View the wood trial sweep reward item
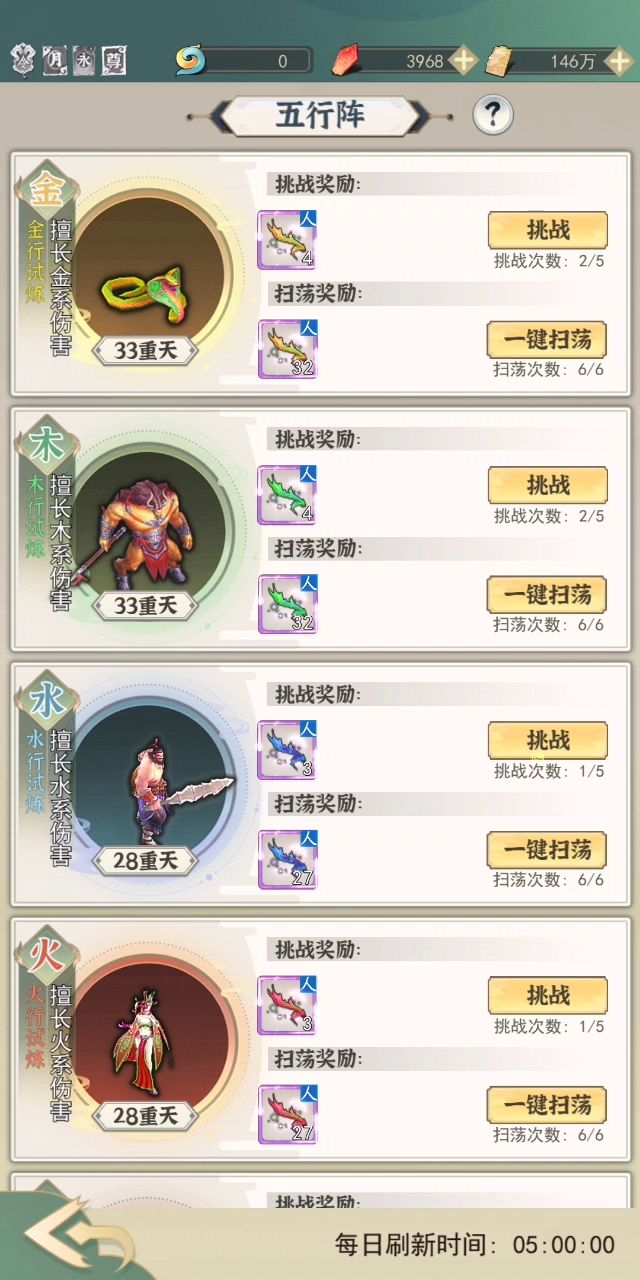This screenshot has height=1280, width=640. [x=287, y=604]
